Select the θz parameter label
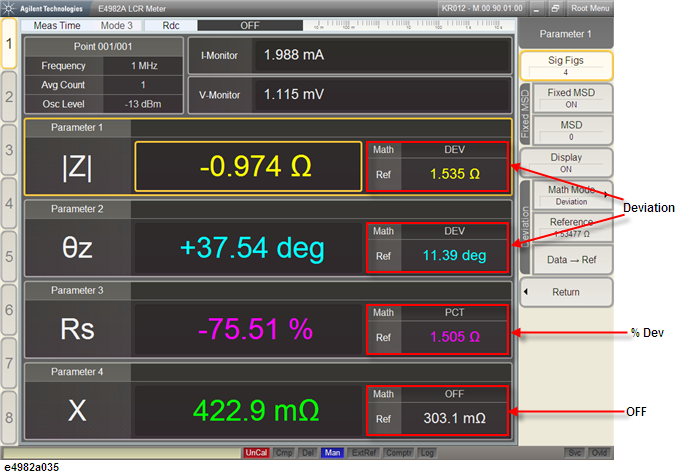This screenshot has height=476, width=683. pyautogui.click(x=77, y=248)
